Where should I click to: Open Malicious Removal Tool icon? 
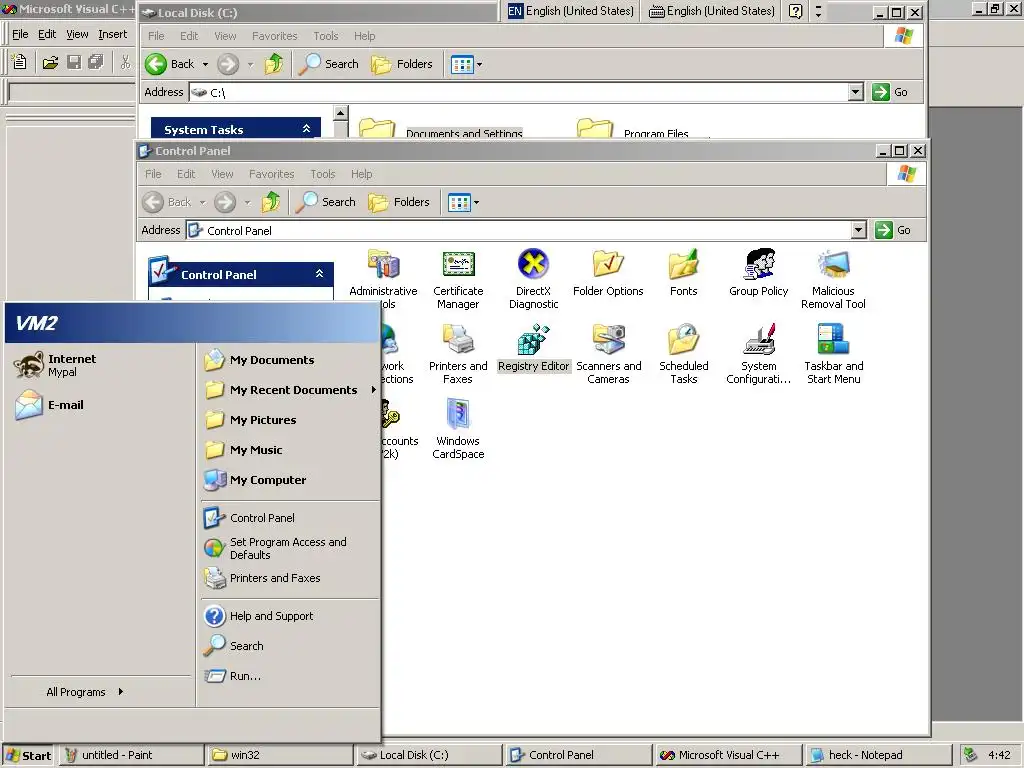point(833,279)
